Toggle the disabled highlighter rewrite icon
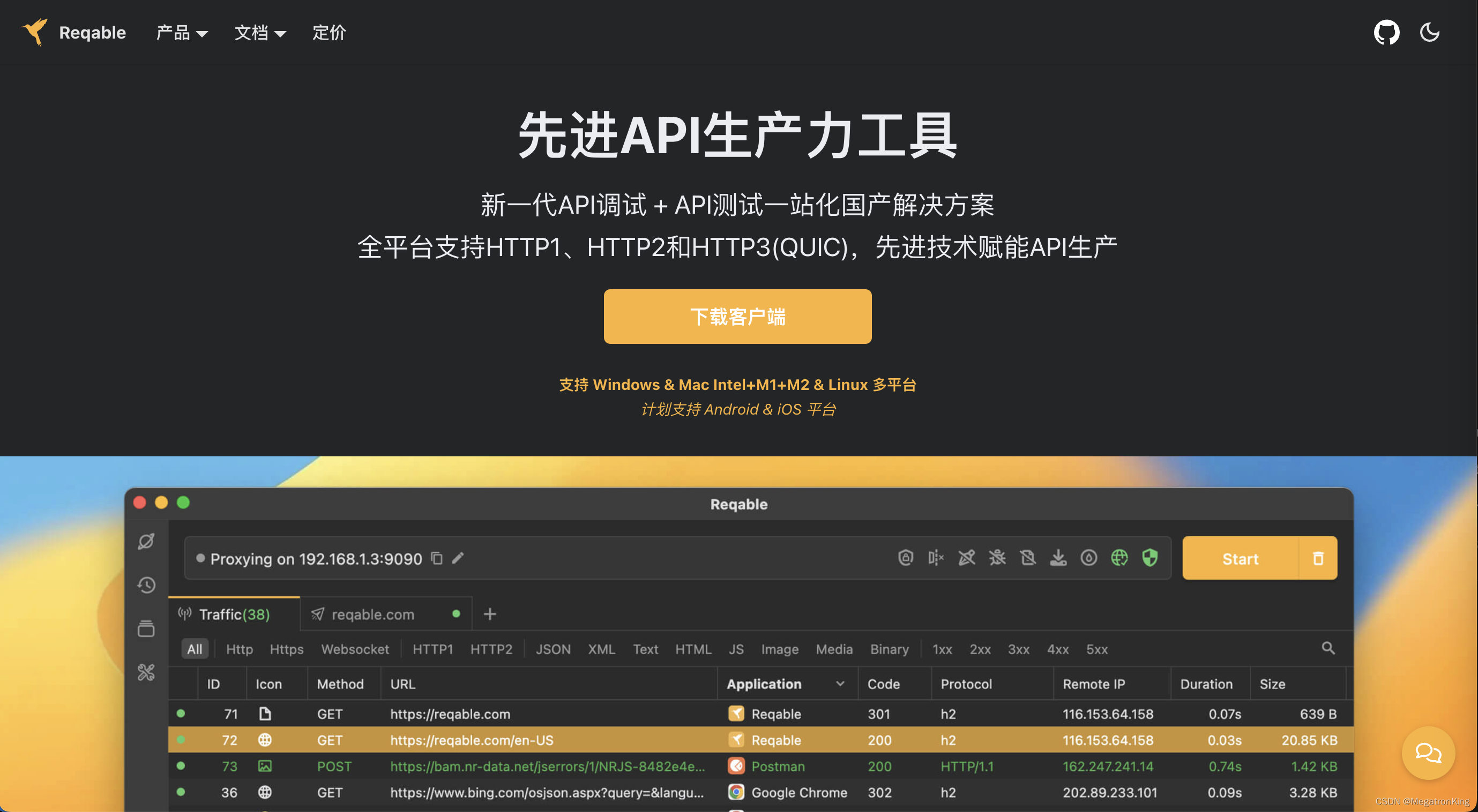The height and width of the screenshot is (812, 1478). click(x=967, y=558)
